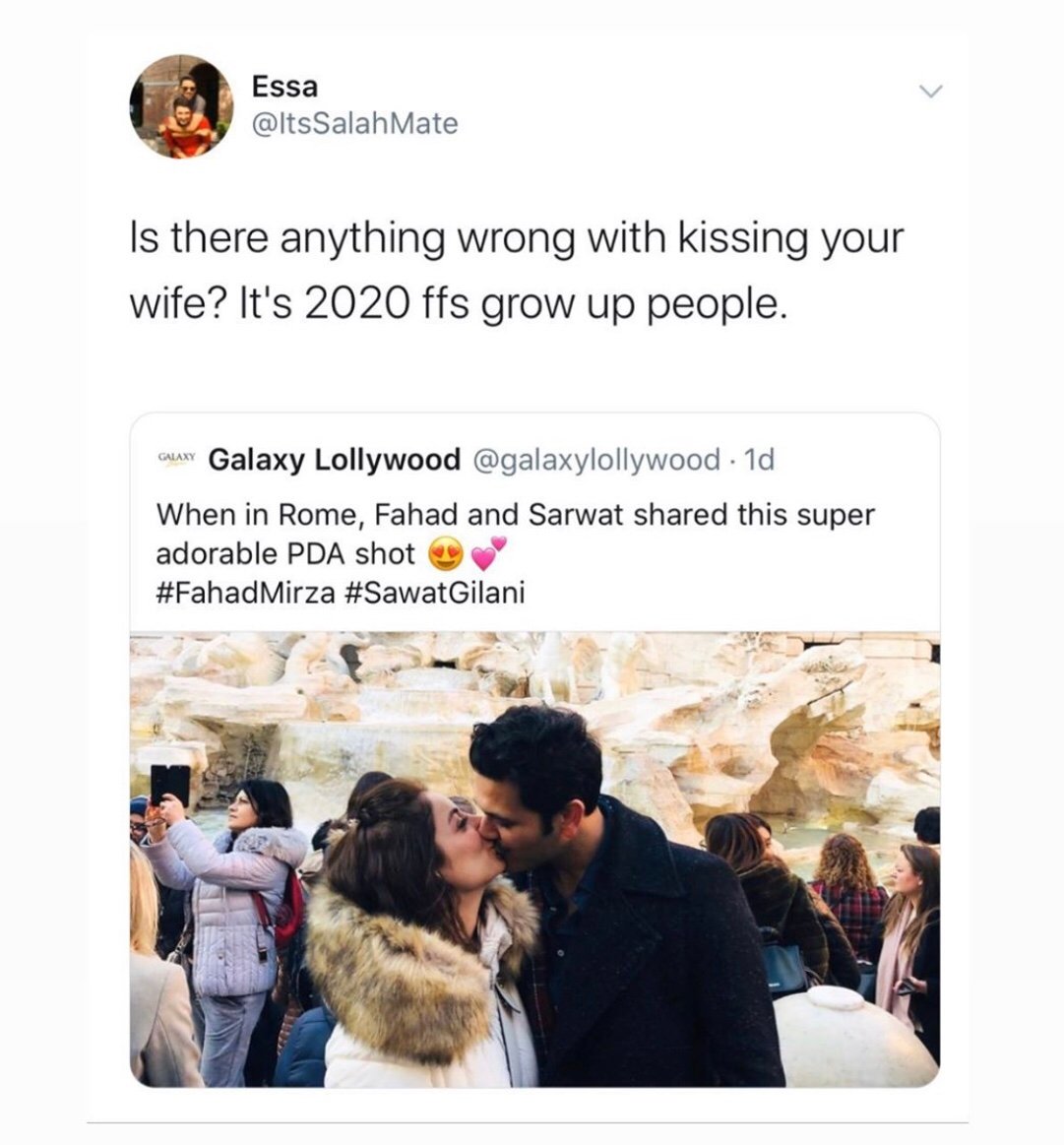The width and height of the screenshot is (1064, 1145).
Task: Open the #SawatGilani hashtag
Action: [434, 593]
